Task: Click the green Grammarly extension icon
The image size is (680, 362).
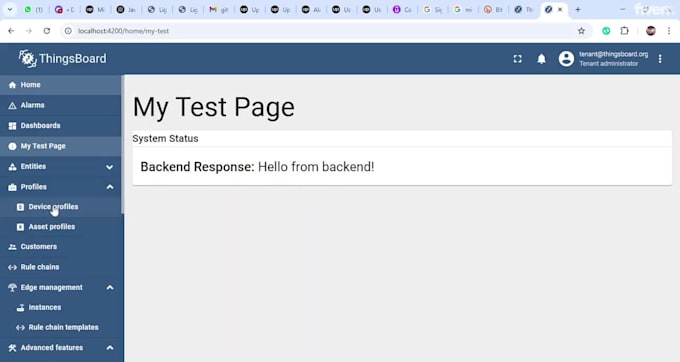Action: pyautogui.click(x=606, y=31)
